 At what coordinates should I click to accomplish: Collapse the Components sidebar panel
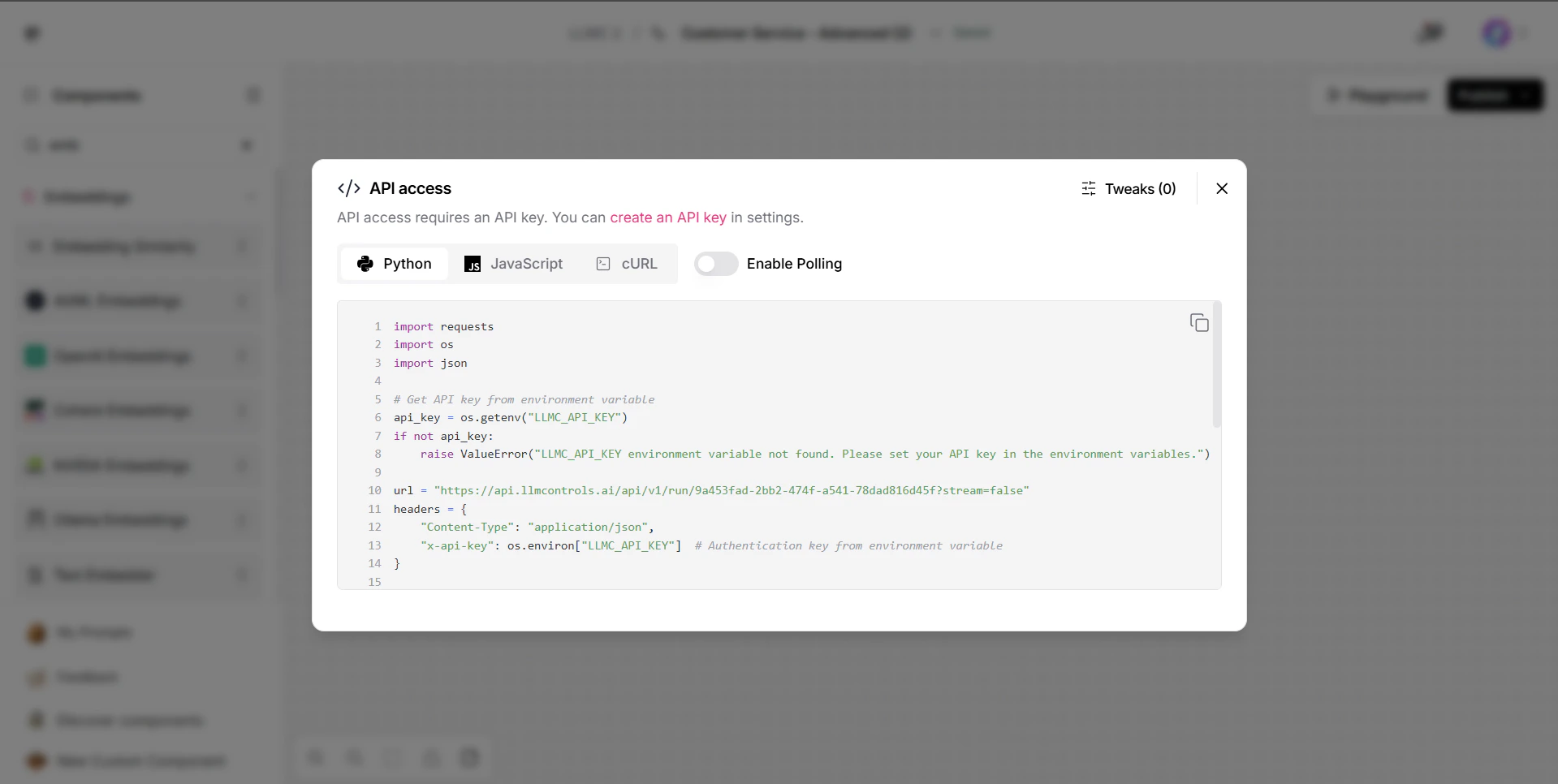click(253, 95)
